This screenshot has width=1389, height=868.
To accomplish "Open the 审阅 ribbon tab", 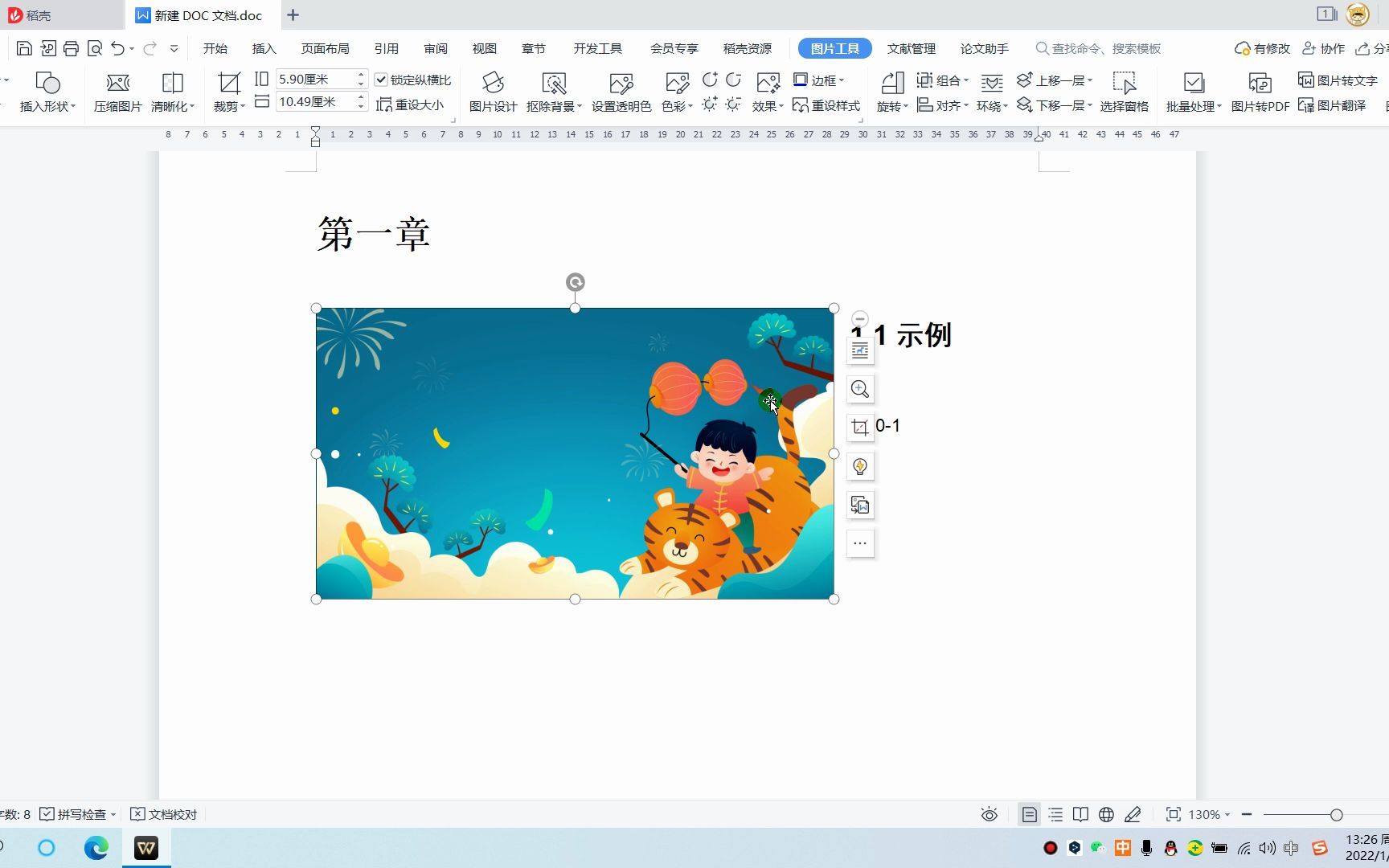I will (436, 48).
